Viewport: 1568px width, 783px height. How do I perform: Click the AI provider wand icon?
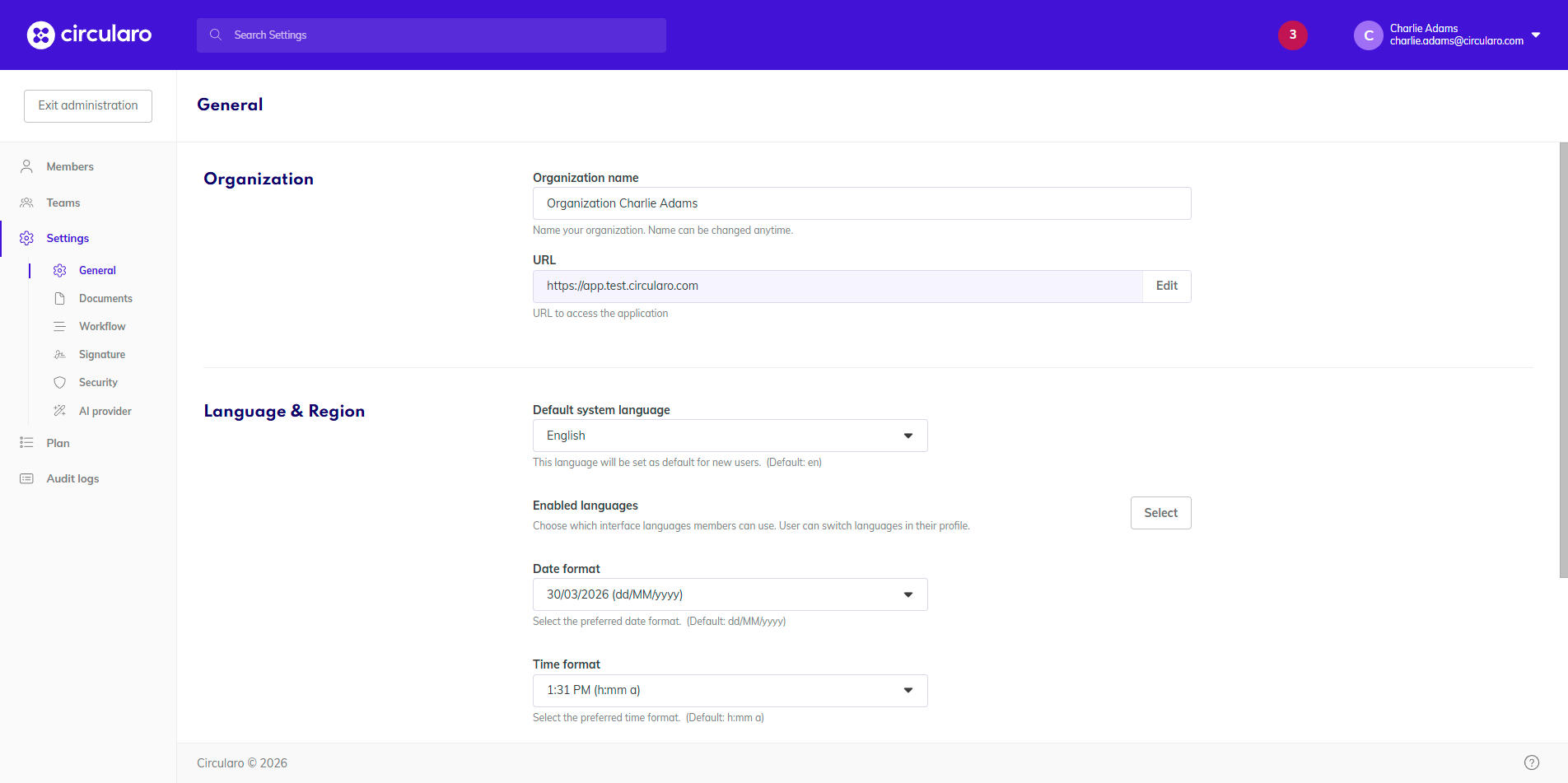[x=59, y=411]
